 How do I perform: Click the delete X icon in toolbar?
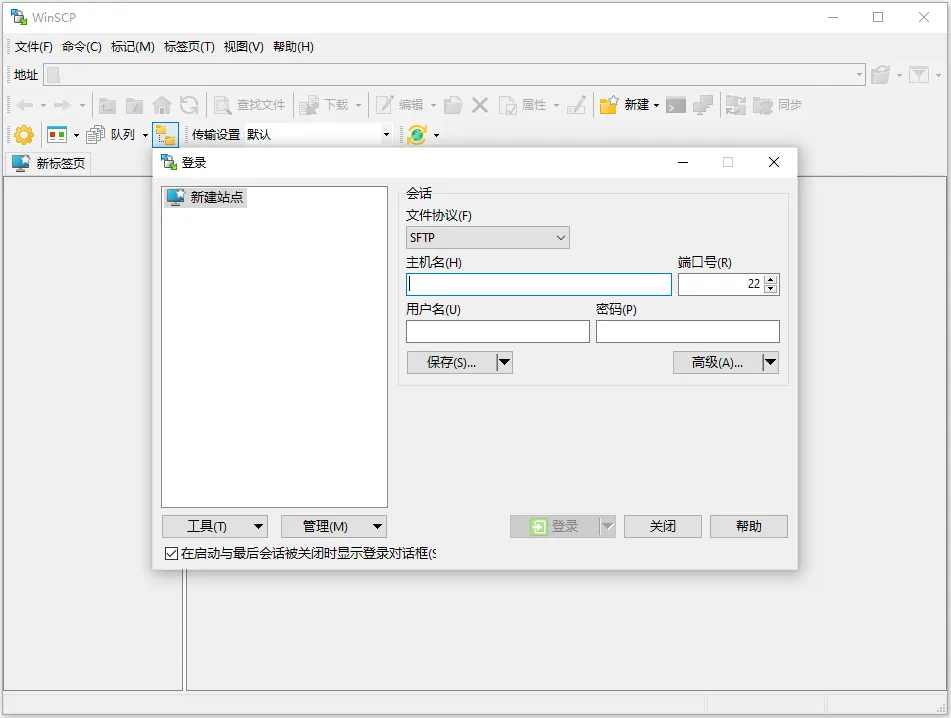(x=480, y=105)
